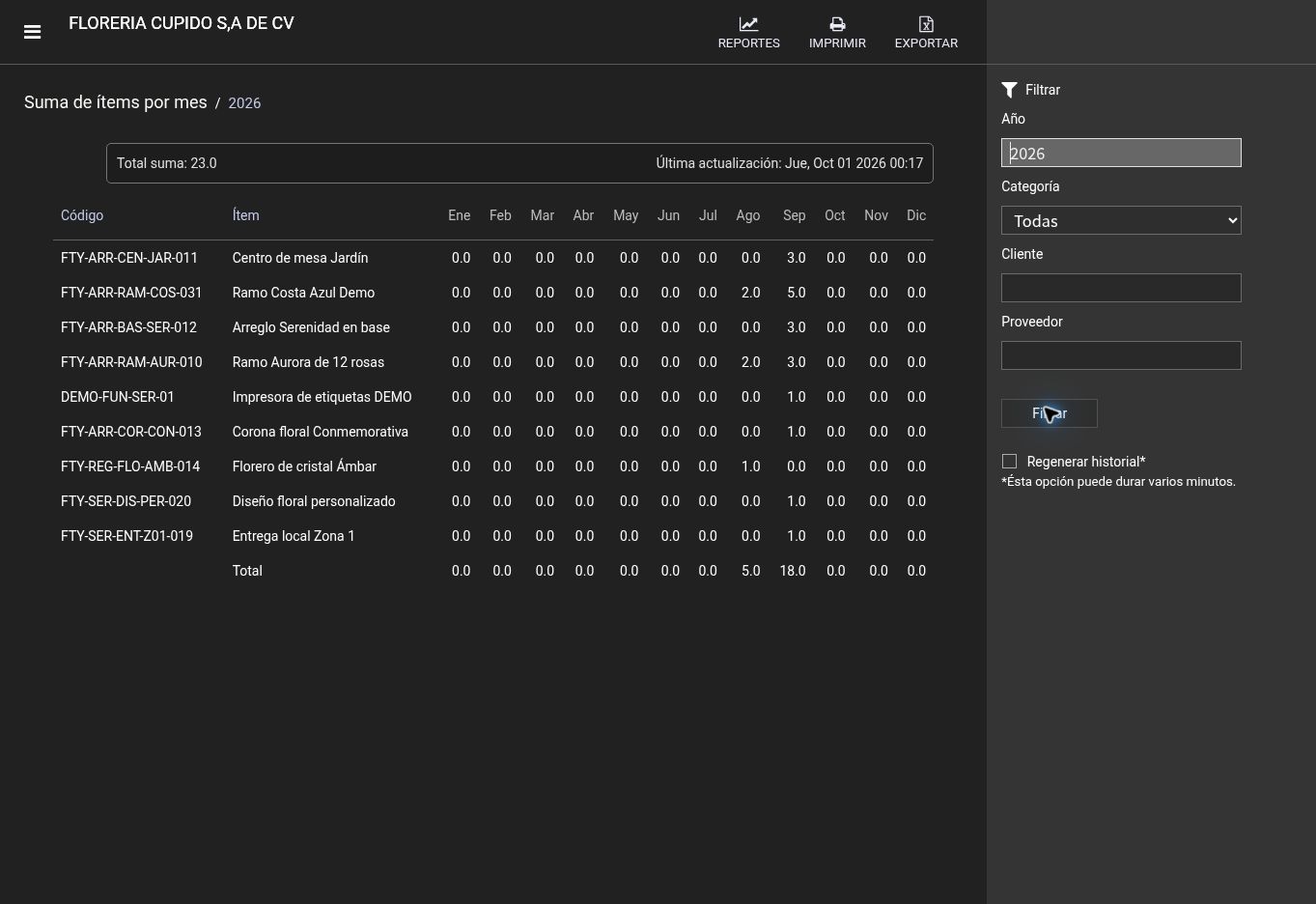Sort by the Ítem column header
Viewport: 1316px width, 904px height.
(x=245, y=215)
